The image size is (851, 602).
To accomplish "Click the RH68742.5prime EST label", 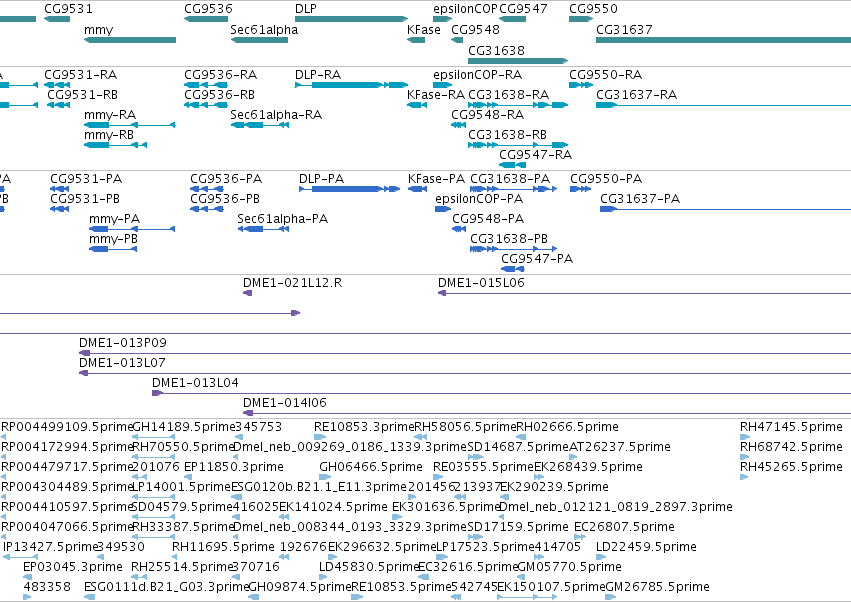I will click(x=791, y=447).
